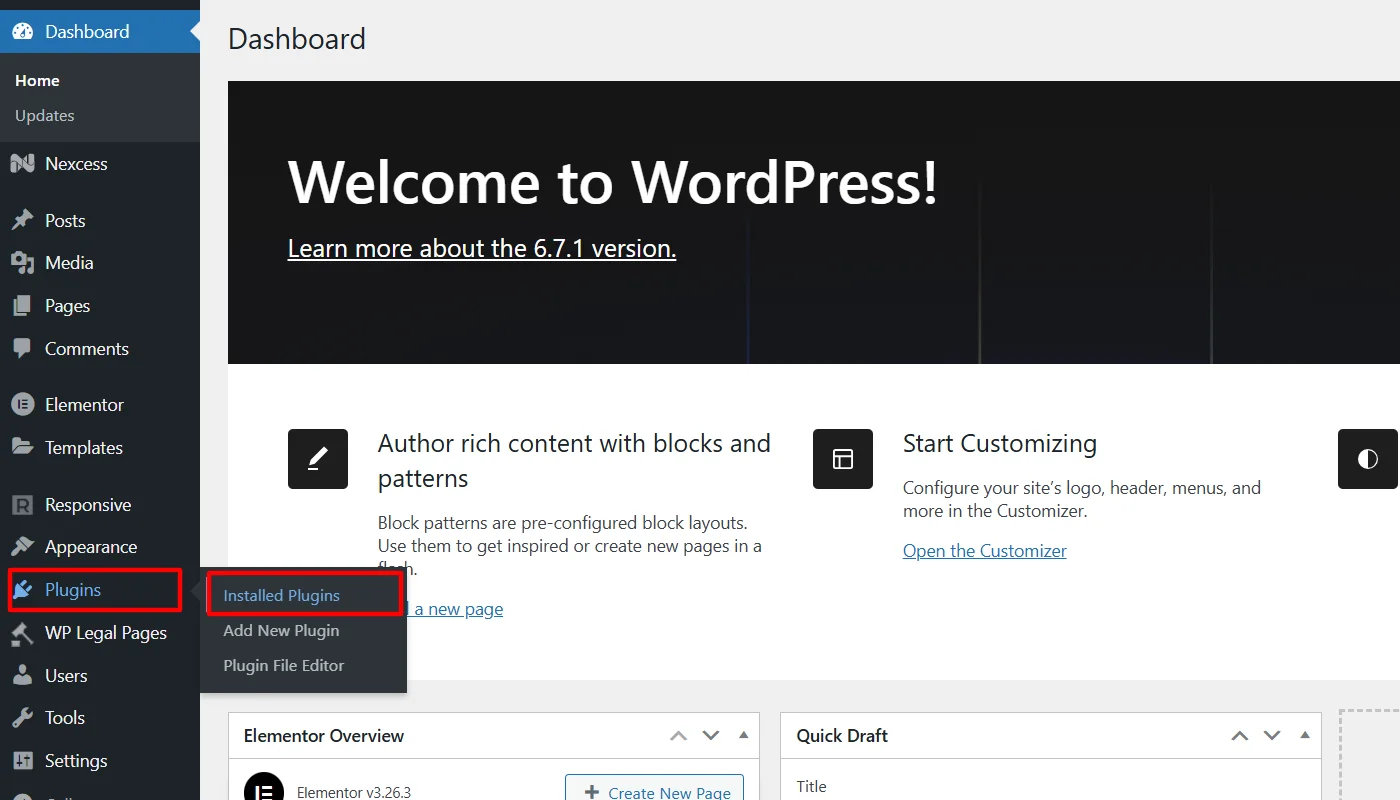Click the Templates folder icon

[x=22, y=447]
